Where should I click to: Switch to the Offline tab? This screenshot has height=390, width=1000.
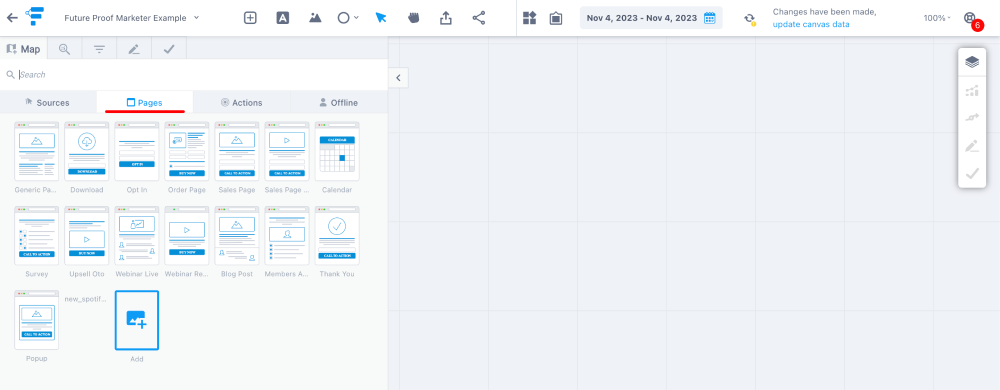click(339, 103)
